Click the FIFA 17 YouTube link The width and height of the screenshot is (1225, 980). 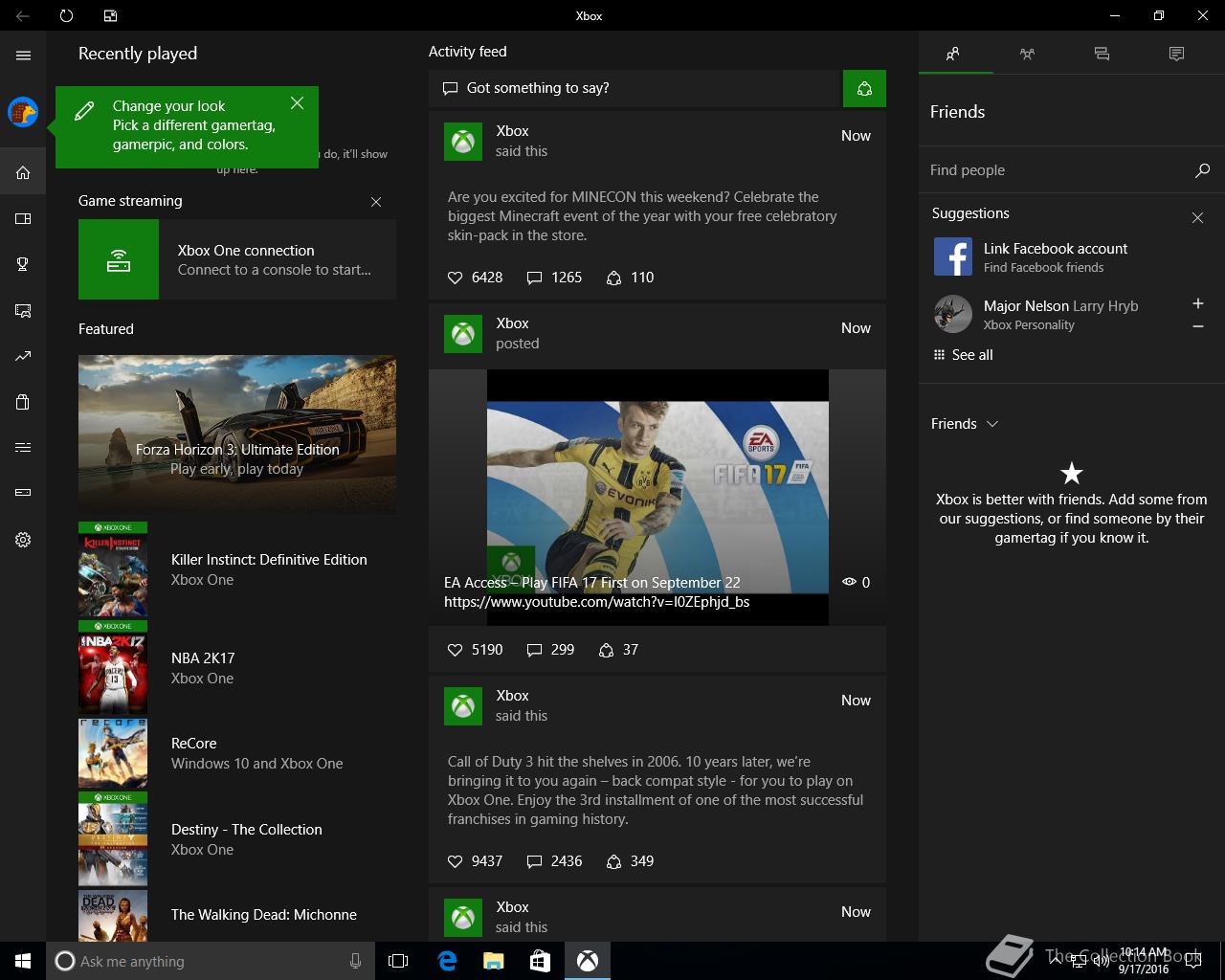[596, 603]
